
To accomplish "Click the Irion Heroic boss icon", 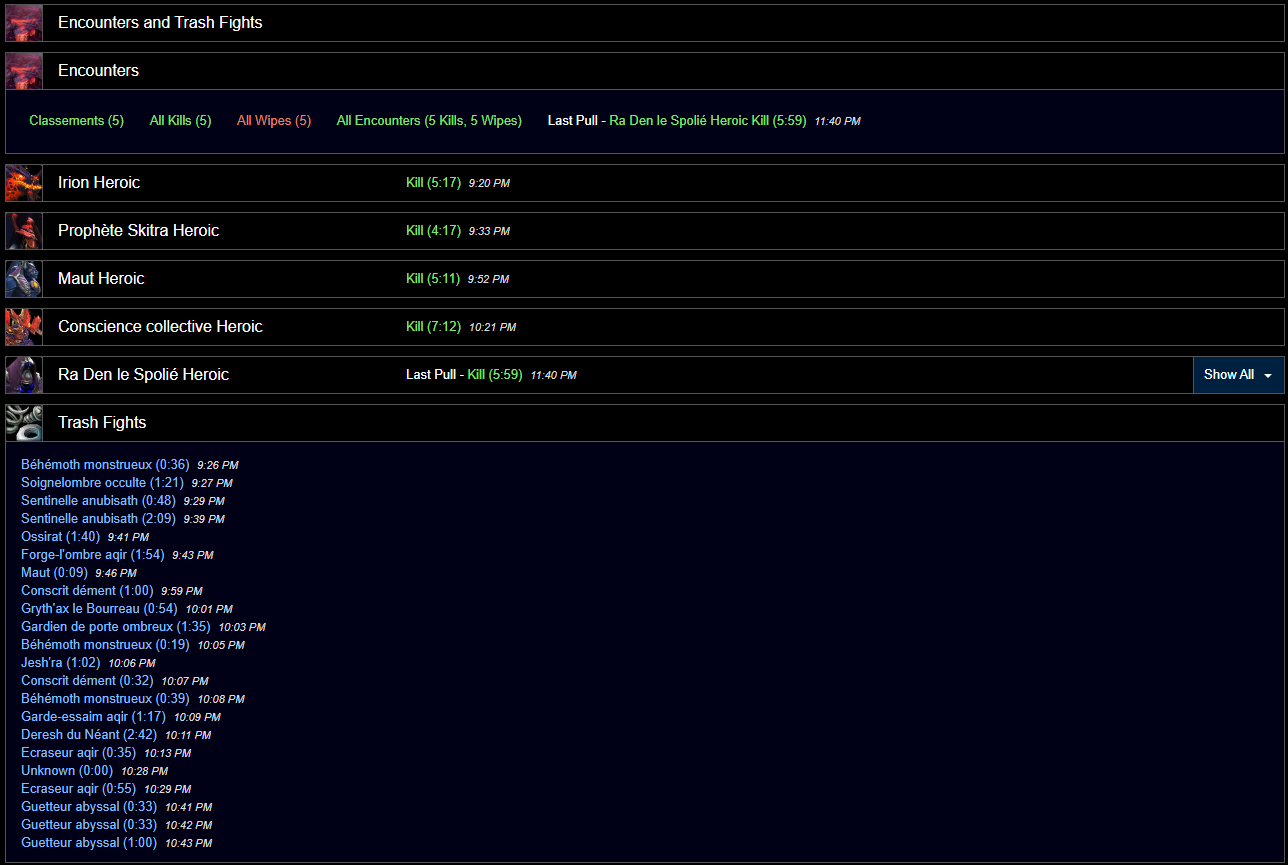I will coord(24,183).
